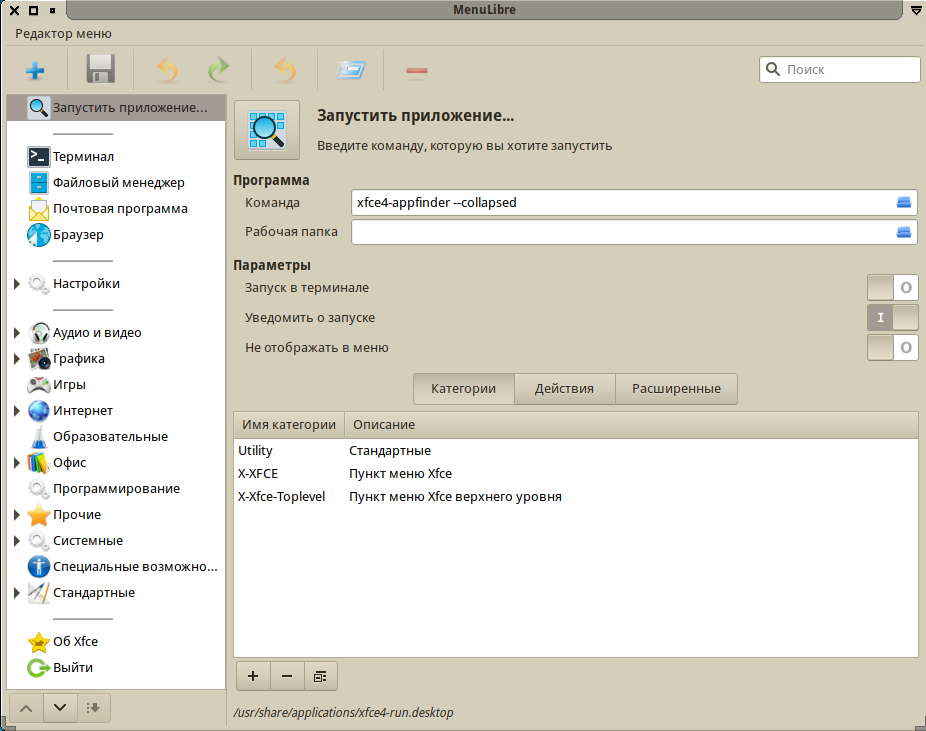
Task: Remove the selected category with the minus button
Action: [287, 676]
